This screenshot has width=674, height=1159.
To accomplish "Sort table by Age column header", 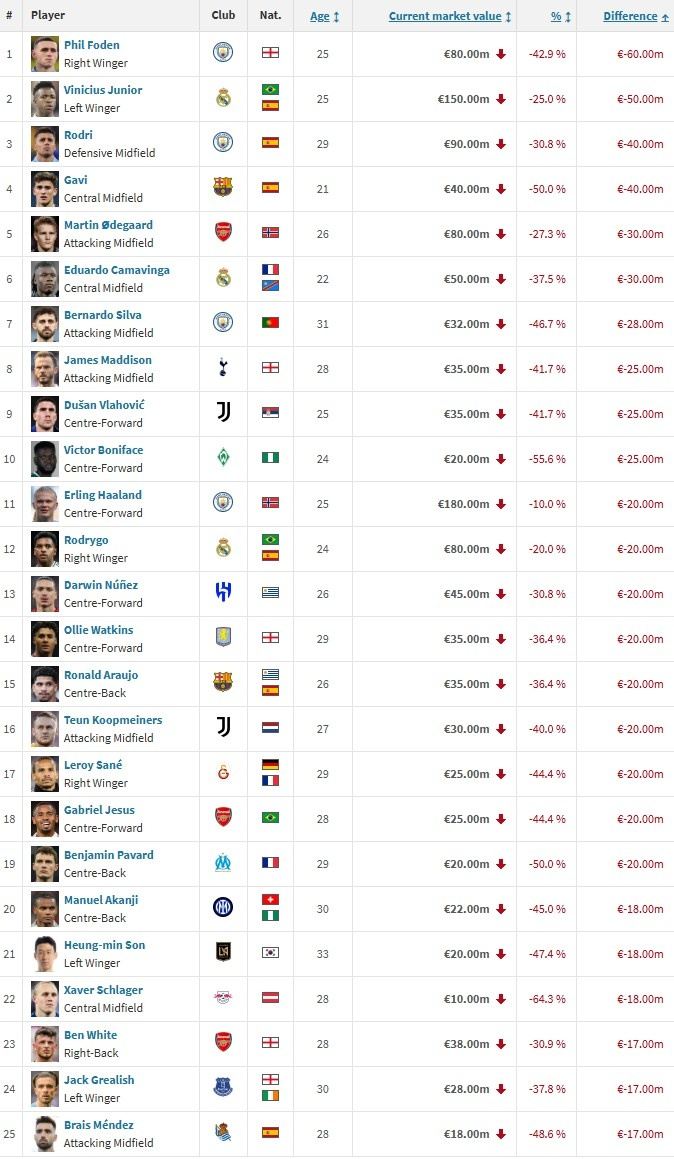I will click(324, 16).
